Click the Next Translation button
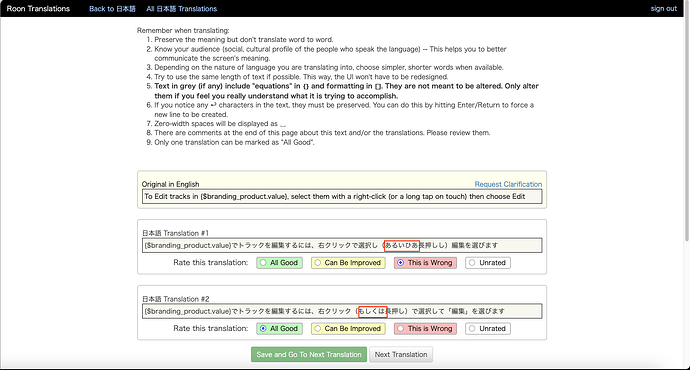This screenshot has height=370, width=690. tap(401, 355)
